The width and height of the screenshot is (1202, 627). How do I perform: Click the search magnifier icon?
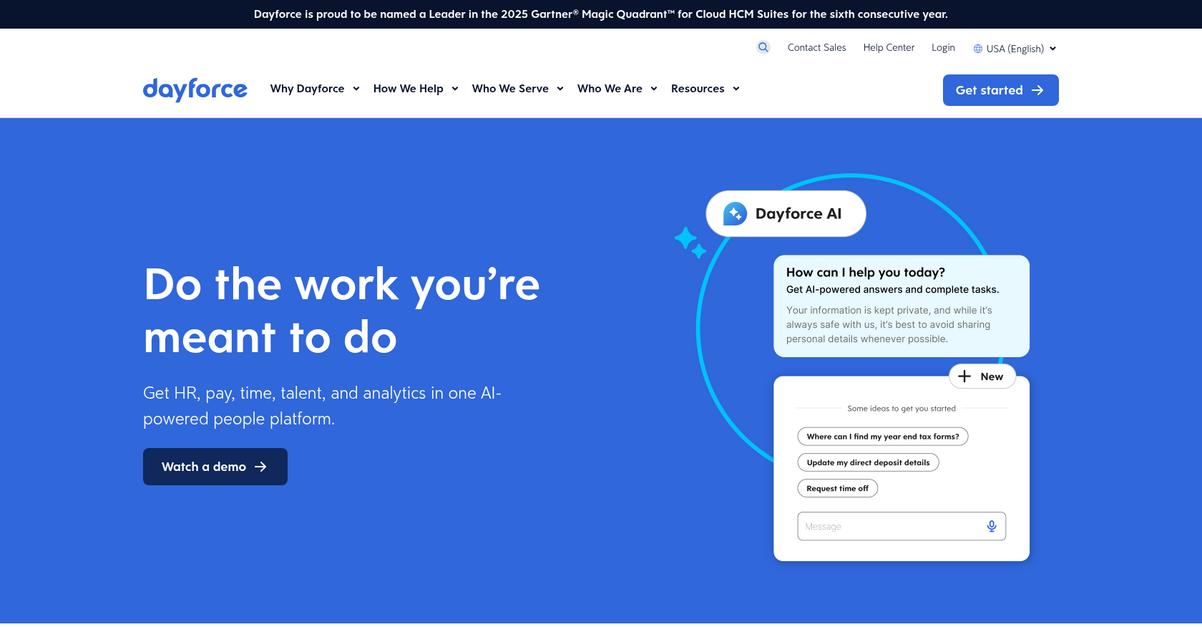[763, 46]
